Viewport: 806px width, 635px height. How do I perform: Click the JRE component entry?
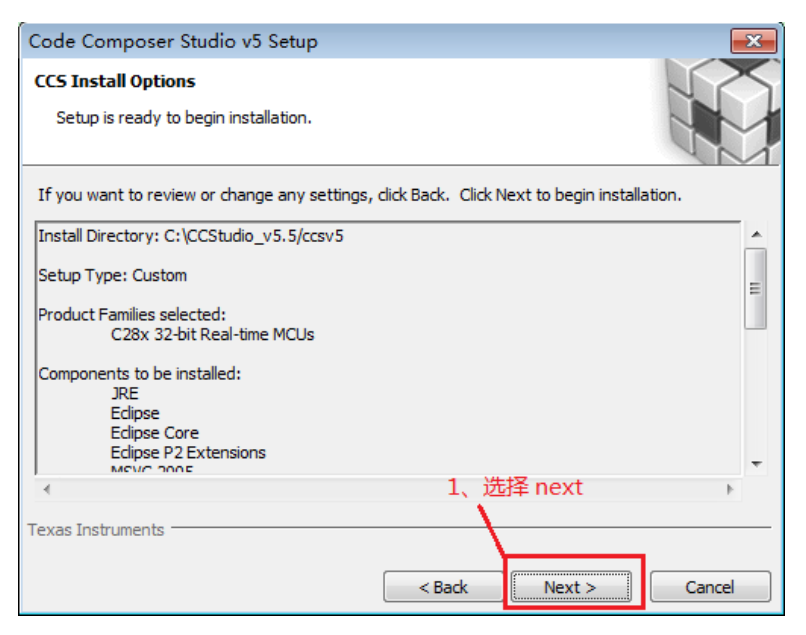tap(125, 394)
